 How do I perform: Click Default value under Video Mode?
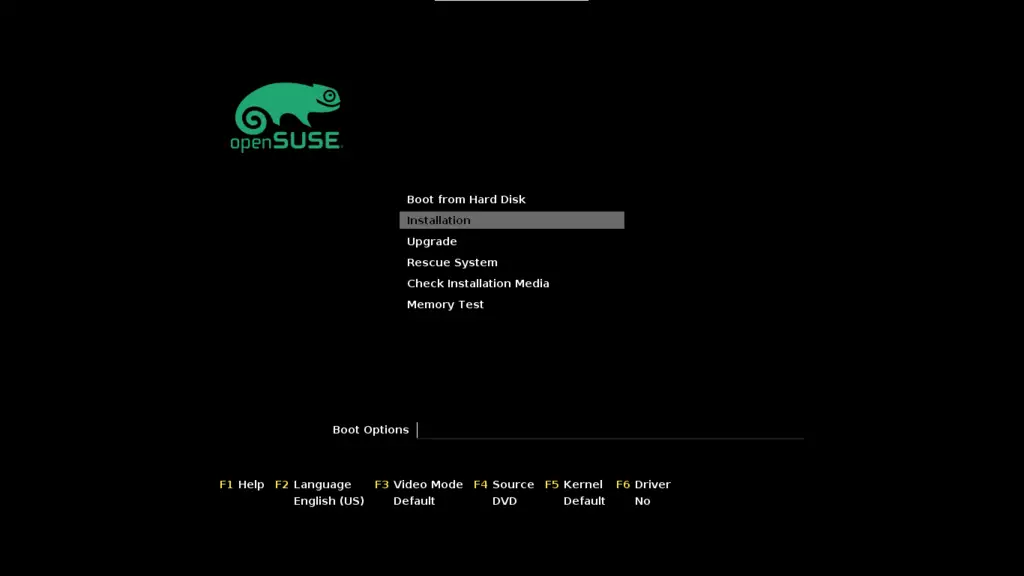point(414,501)
